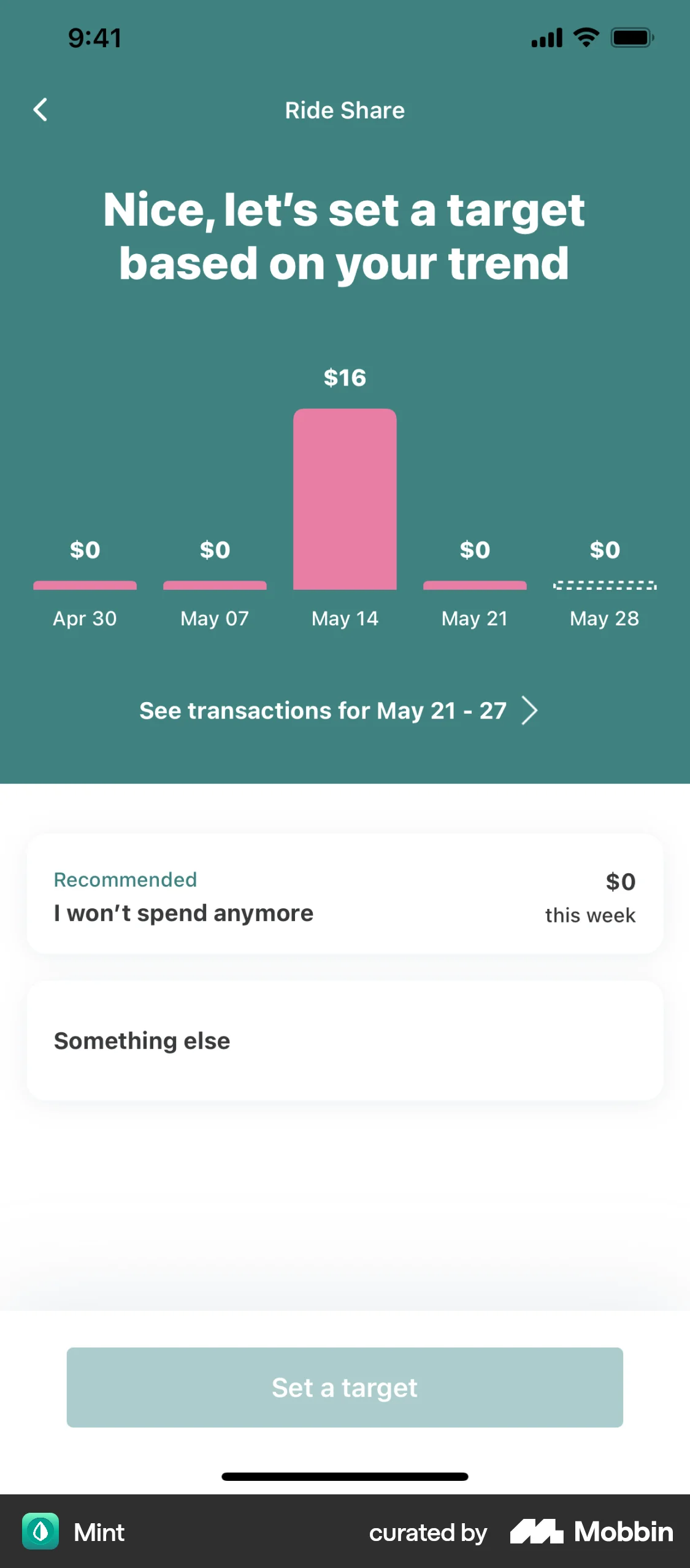Tap the home indicator bar at bottom
Viewport: 690px width, 1568px height.
(x=345, y=1477)
